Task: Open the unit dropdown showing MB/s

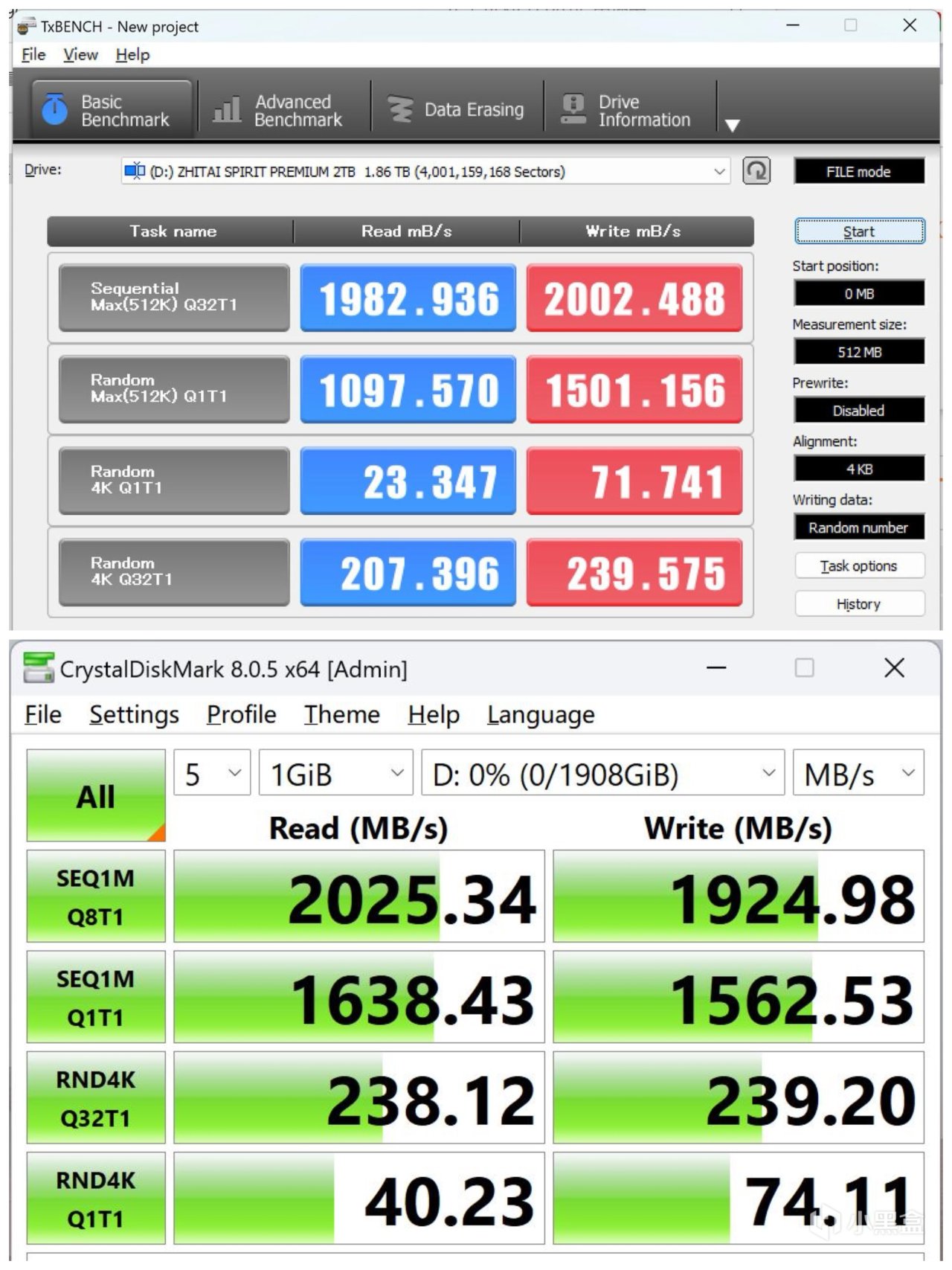Action: (x=859, y=774)
